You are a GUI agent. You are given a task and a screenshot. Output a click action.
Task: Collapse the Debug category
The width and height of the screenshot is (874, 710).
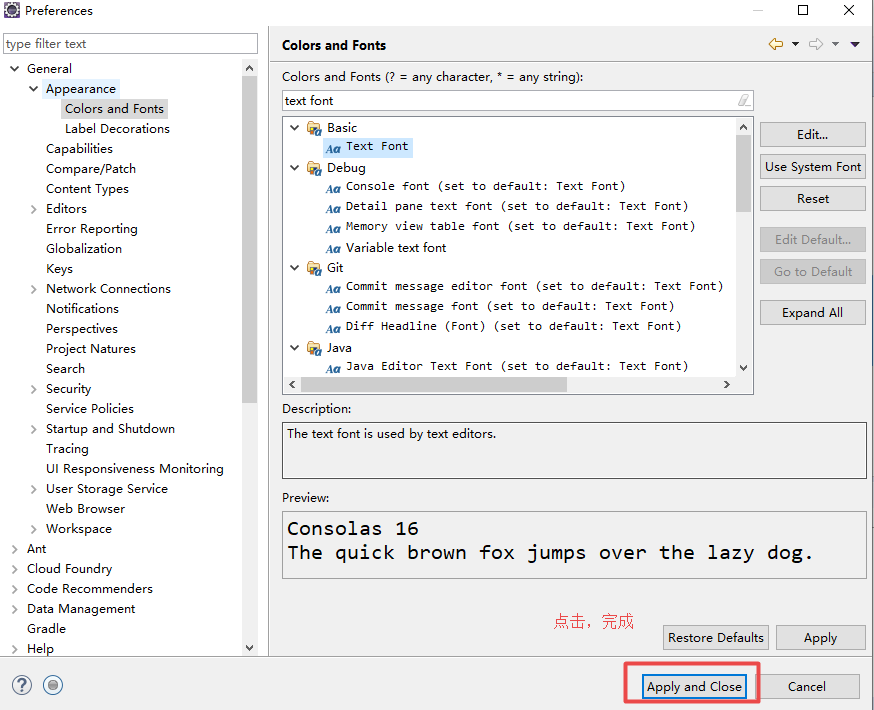(295, 168)
